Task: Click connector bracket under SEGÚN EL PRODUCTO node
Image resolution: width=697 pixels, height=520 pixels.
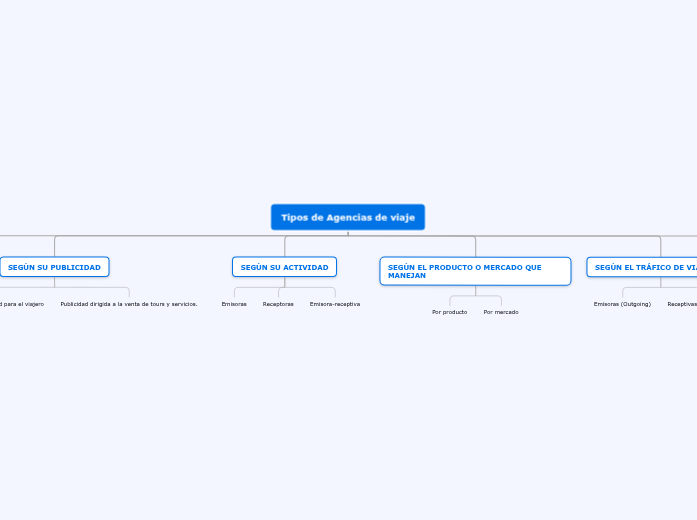Action: (476, 296)
